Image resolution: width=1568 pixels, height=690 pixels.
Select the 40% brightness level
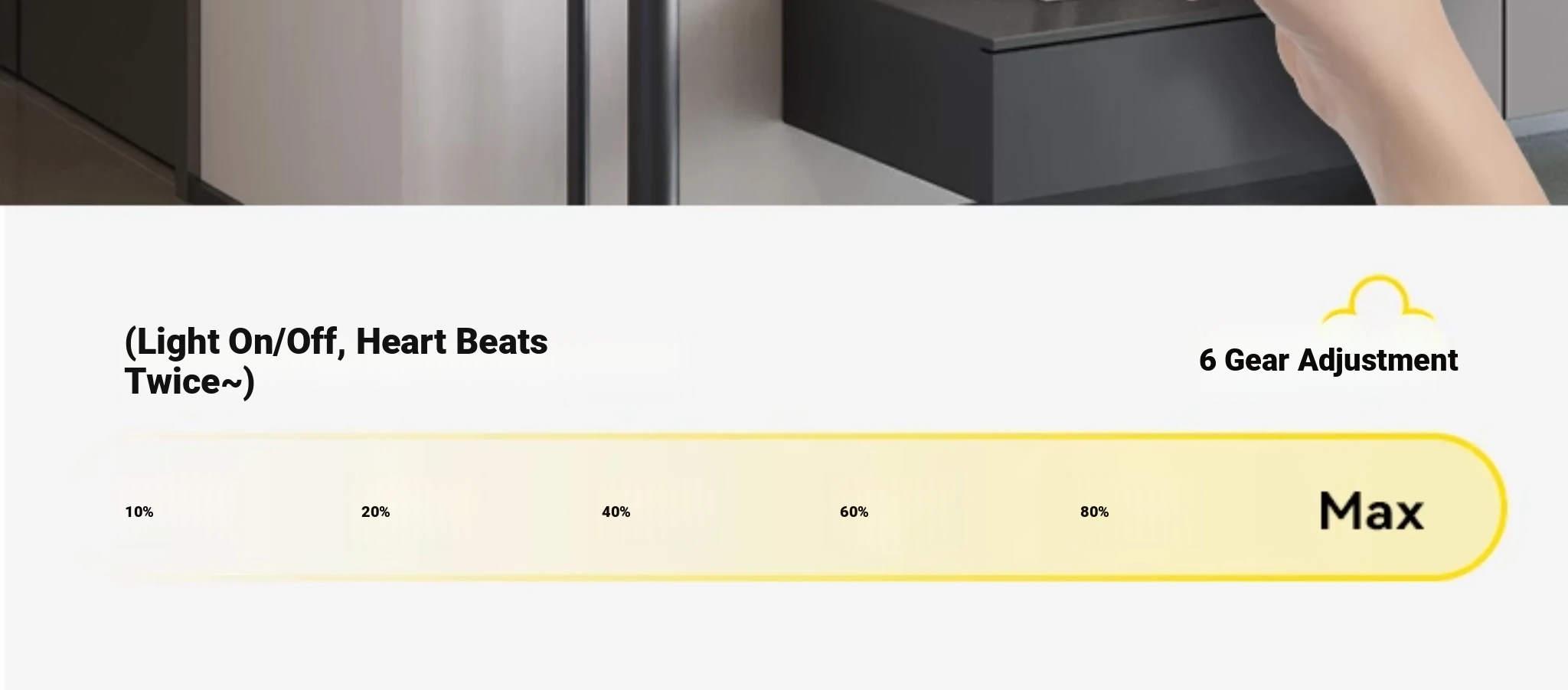(x=616, y=512)
